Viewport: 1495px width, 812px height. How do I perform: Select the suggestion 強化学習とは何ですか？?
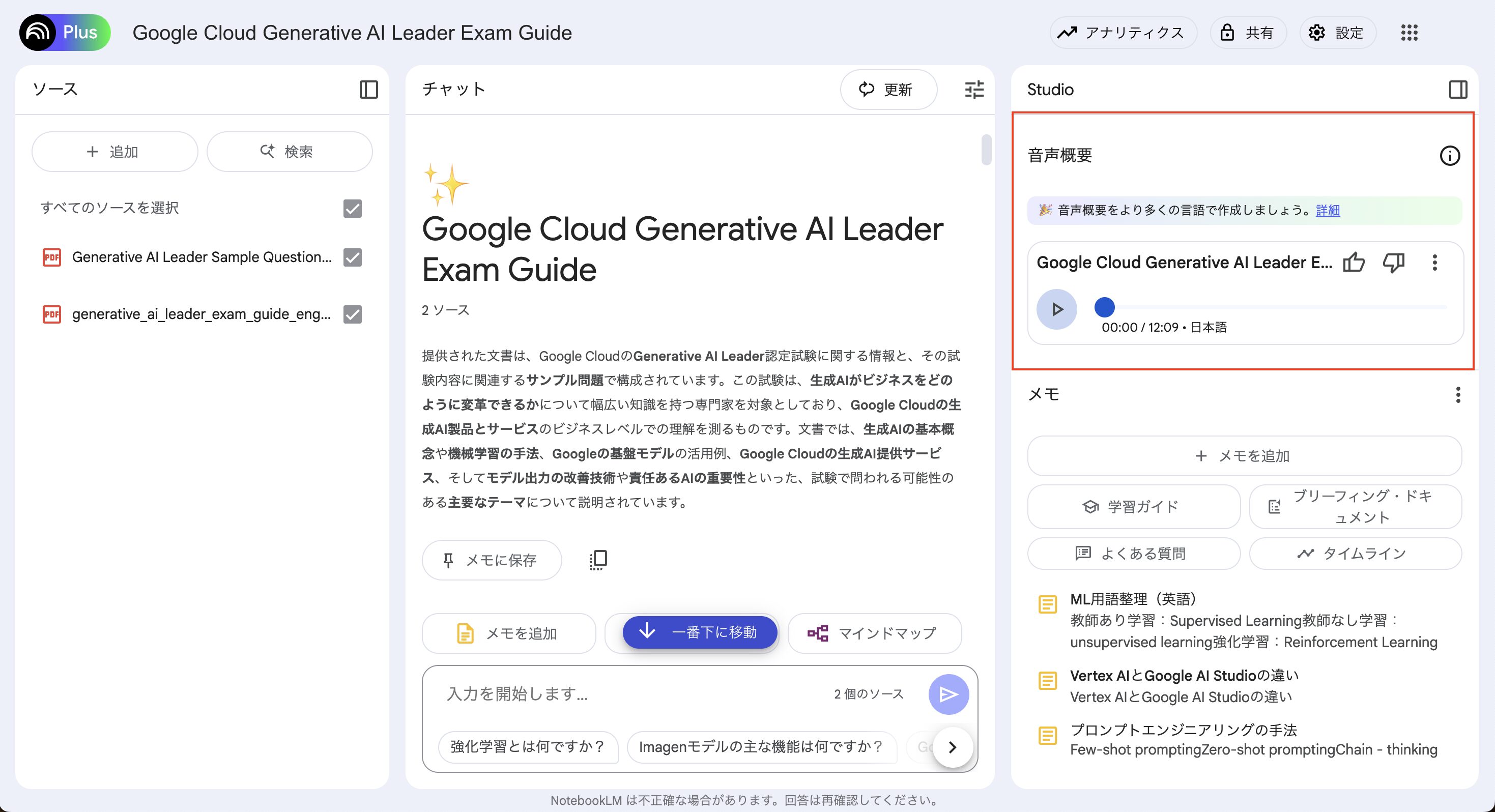click(528, 747)
